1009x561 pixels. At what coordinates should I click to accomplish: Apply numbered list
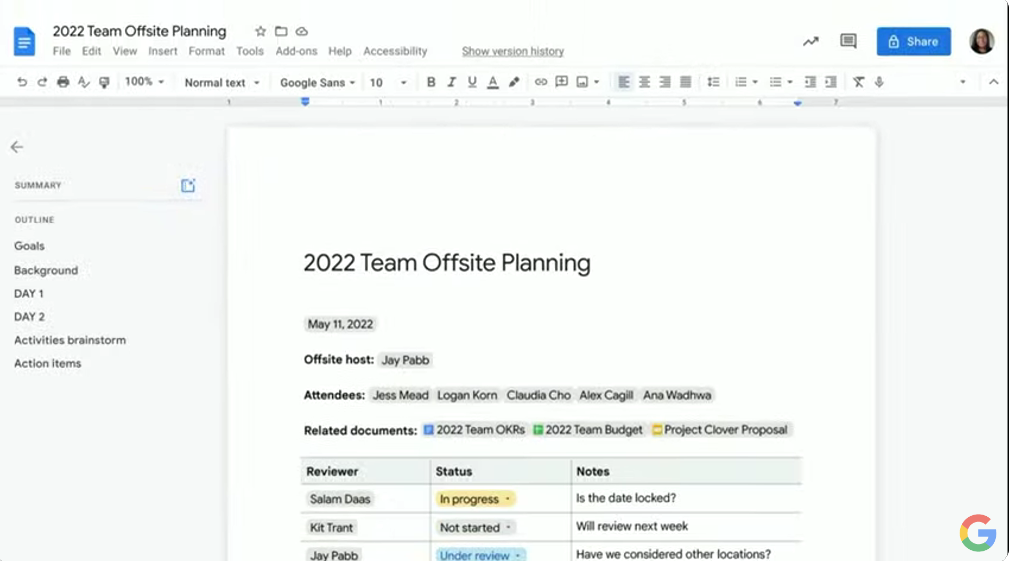tap(741, 82)
